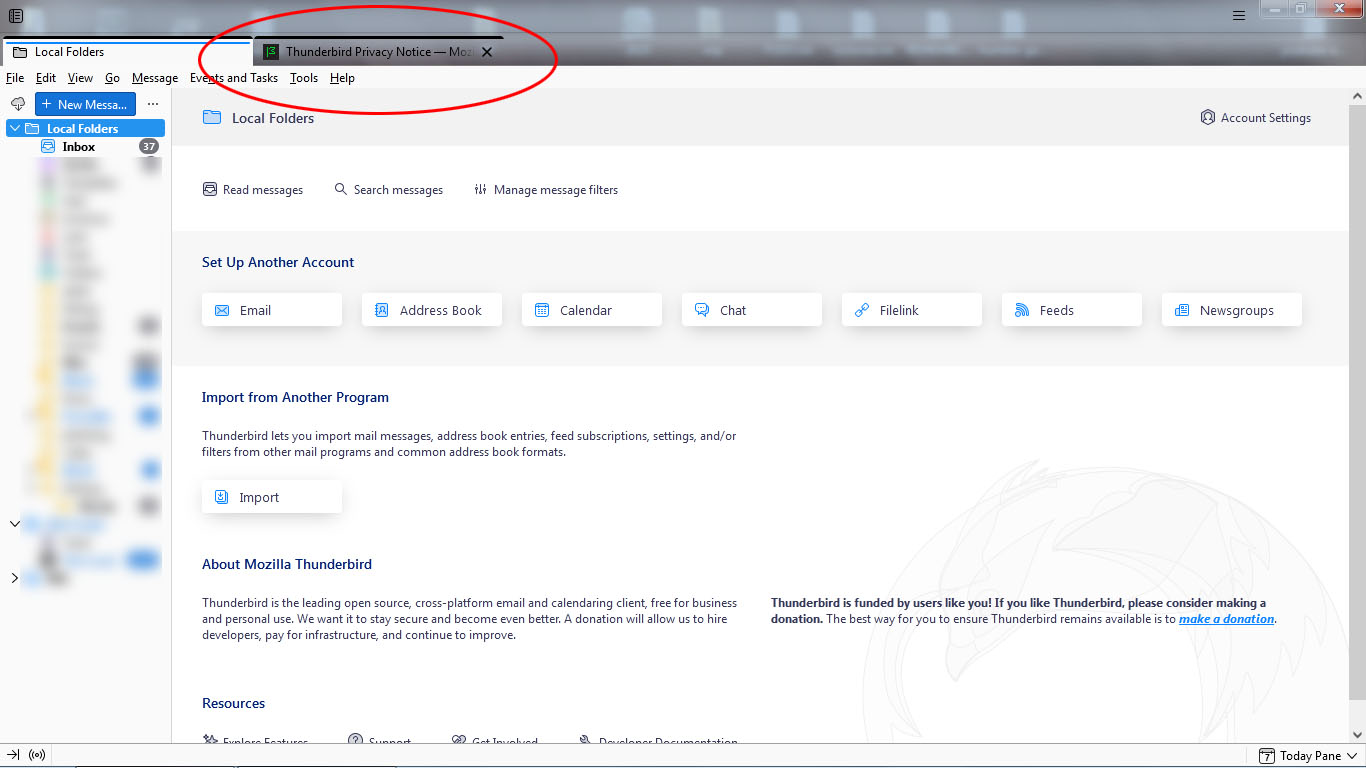
Task: Open the View menu
Action: tap(80, 78)
